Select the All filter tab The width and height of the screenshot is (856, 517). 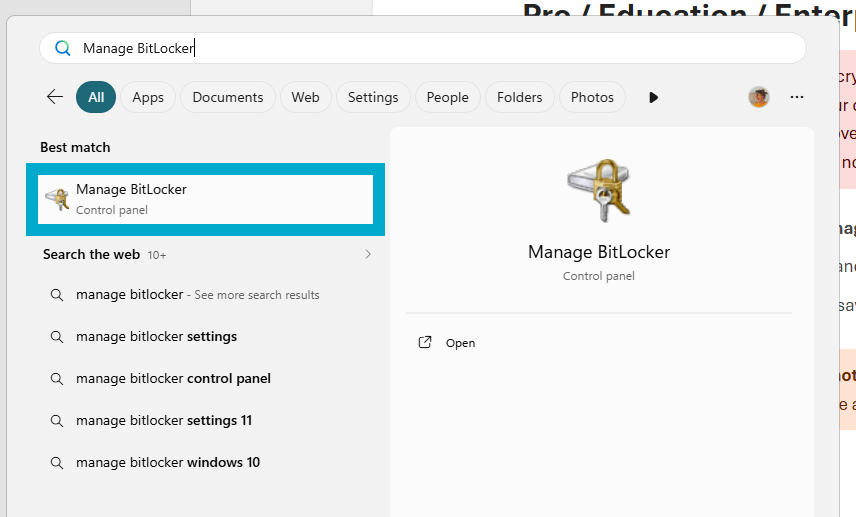coord(96,97)
